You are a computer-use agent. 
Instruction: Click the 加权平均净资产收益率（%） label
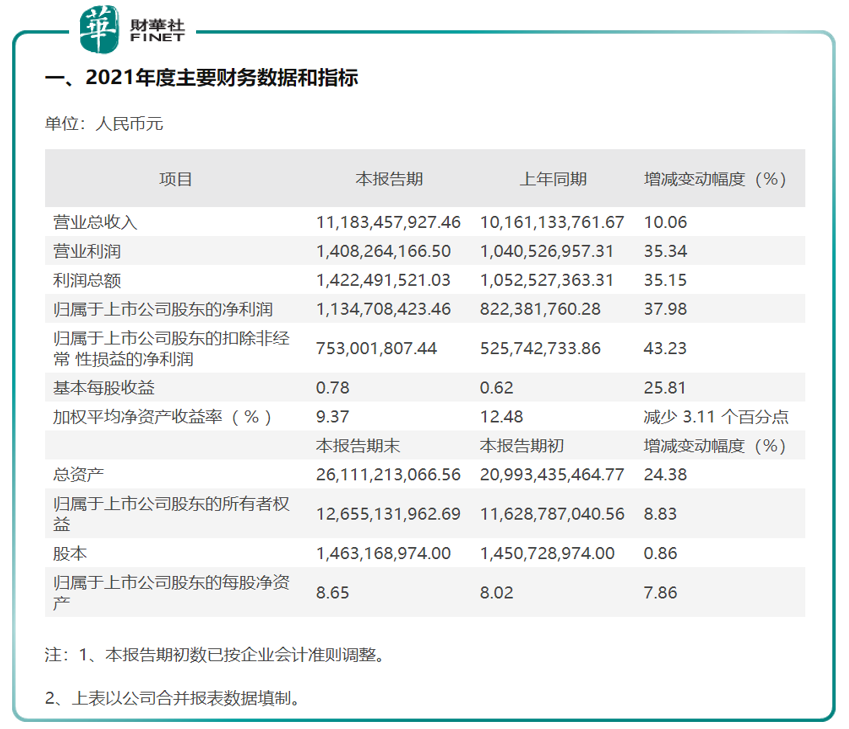[x=162, y=417]
